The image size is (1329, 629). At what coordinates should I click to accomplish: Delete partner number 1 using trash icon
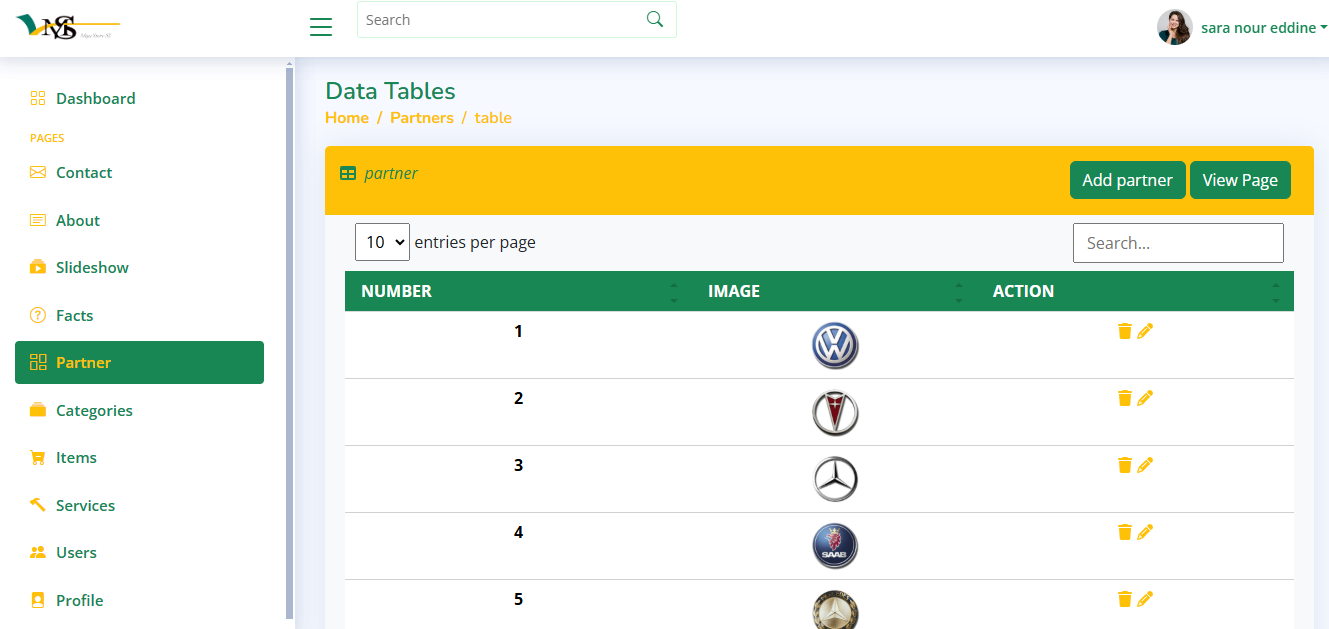point(1125,331)
